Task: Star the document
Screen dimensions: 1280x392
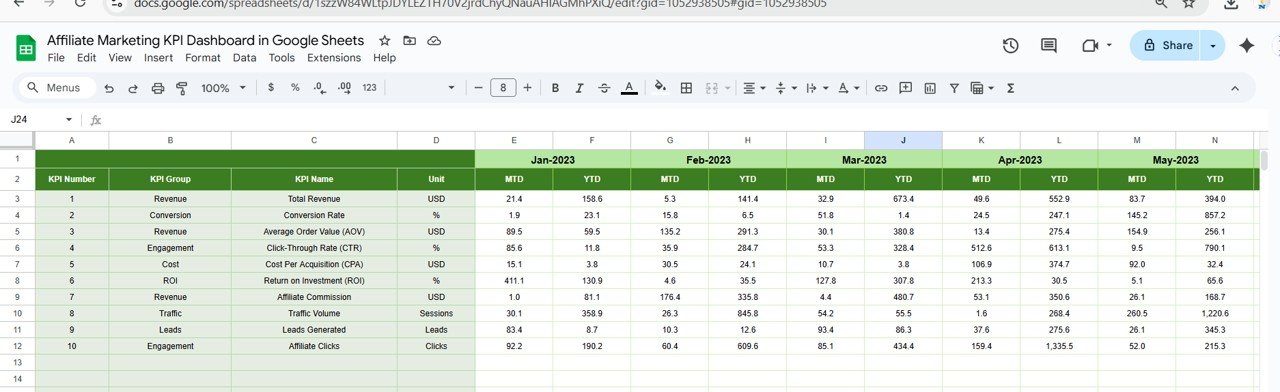Action: (x=385, y=41)
